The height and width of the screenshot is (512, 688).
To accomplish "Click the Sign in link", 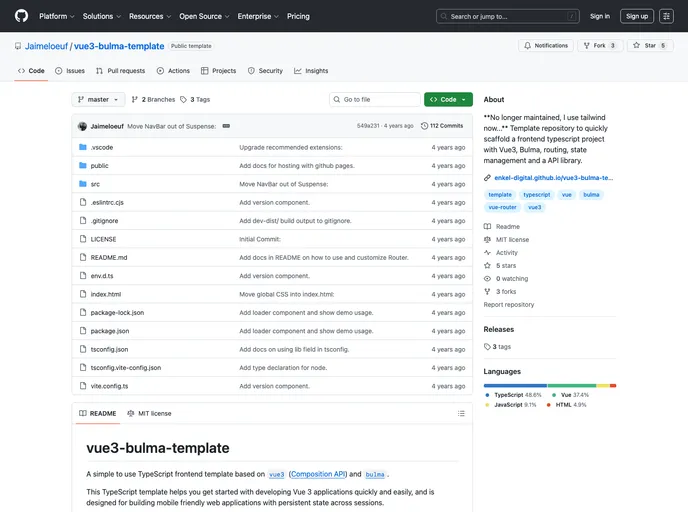I will click(599, 16).
